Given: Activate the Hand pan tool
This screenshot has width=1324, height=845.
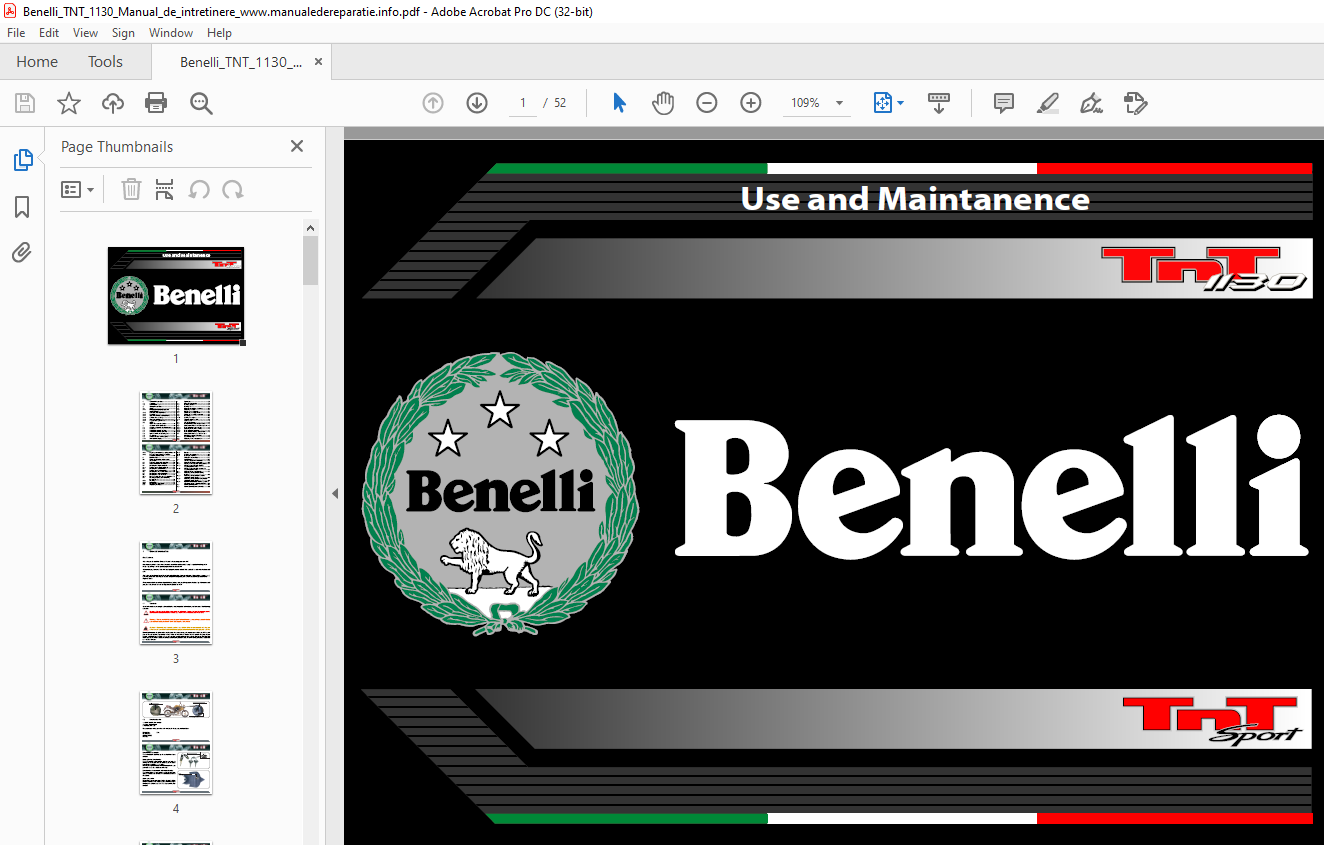Looking at the screenshot, I should [x=663, y=103].
